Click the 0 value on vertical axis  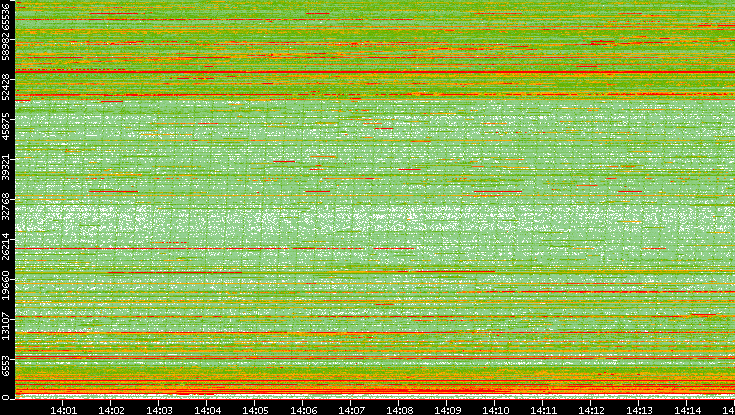tap(5, 397)
